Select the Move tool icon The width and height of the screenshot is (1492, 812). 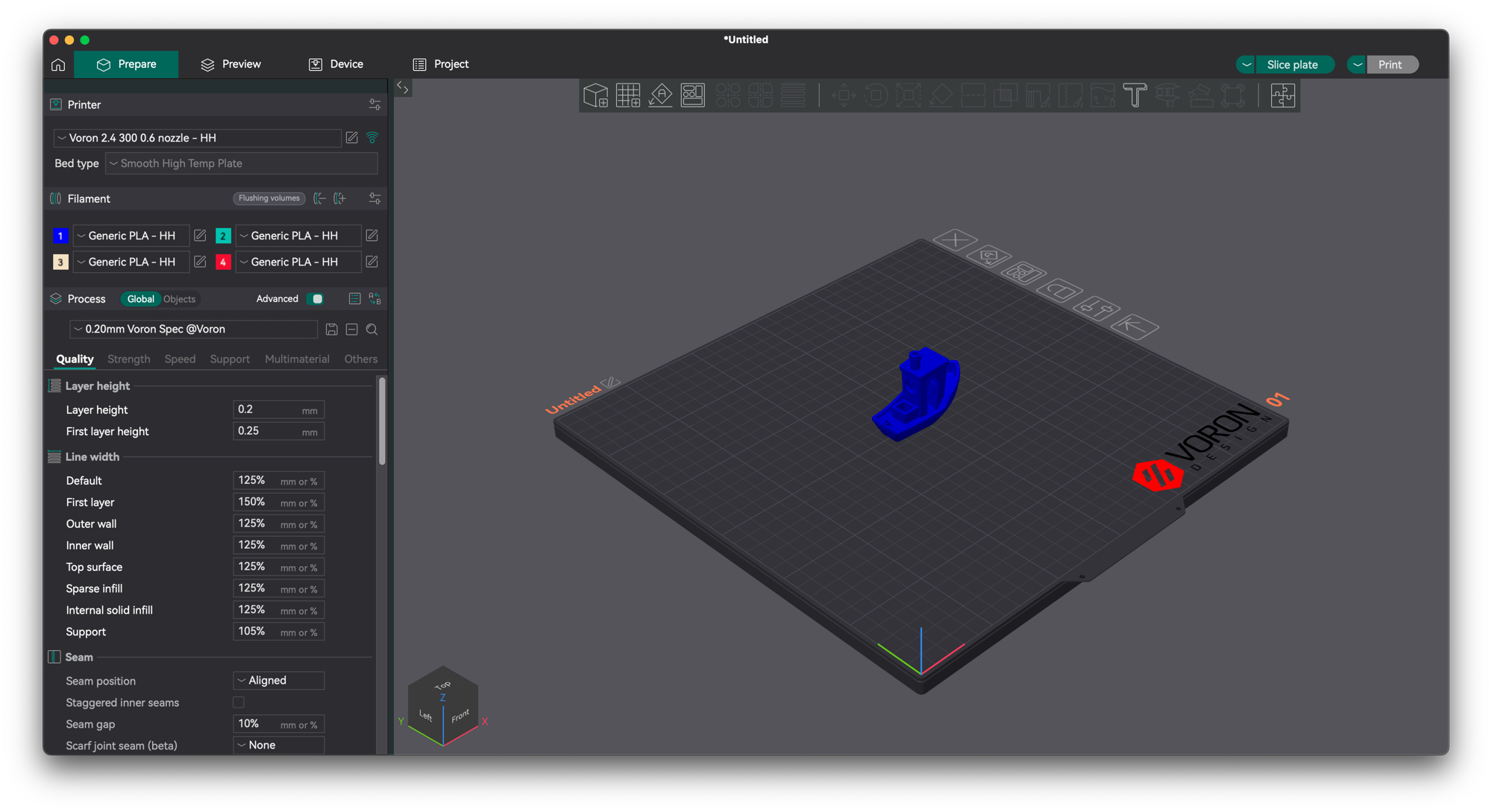point(844,95)
